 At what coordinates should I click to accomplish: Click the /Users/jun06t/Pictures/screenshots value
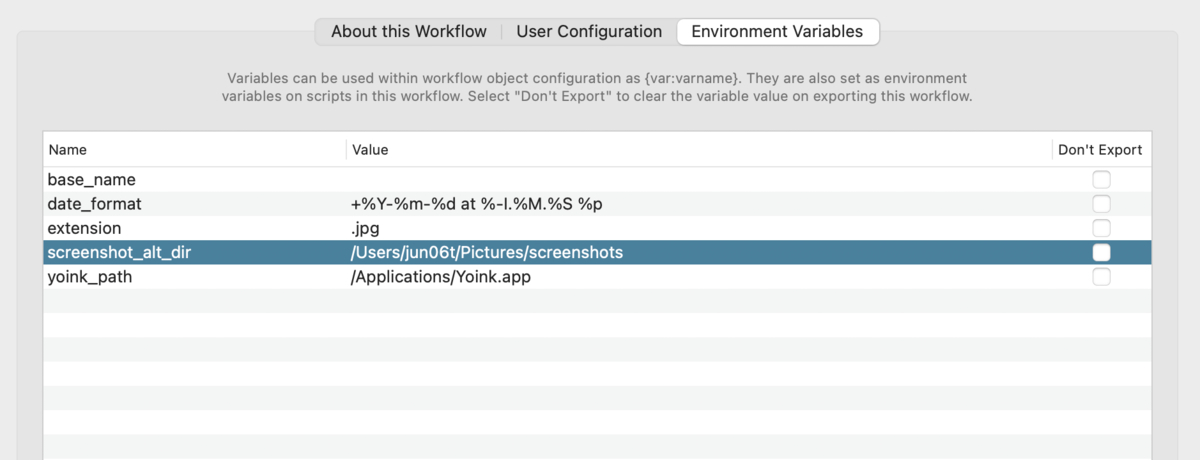[487, 253]
